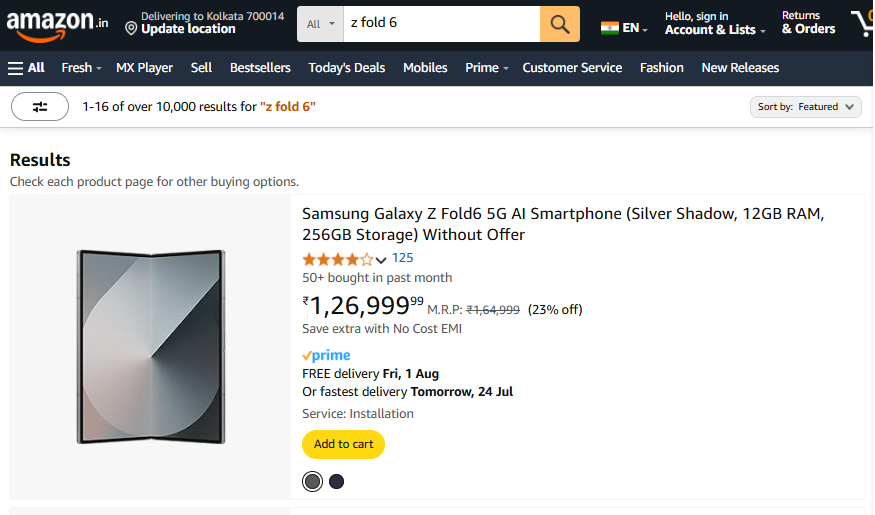
Task: Open the hamburger All menu
Action: click(x=26, y=68)
